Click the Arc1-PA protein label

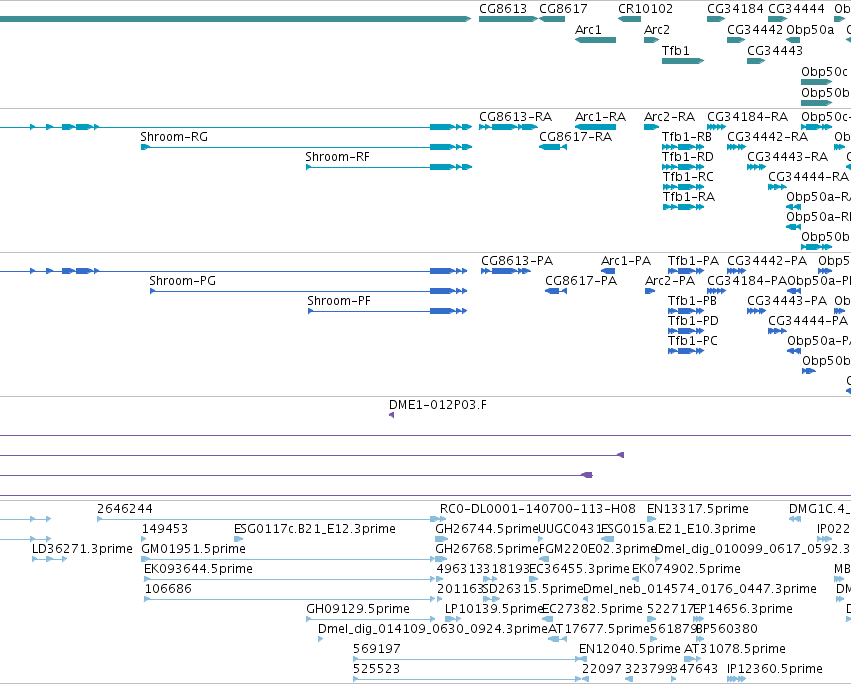pyautogui.click(x=626, y=261)
